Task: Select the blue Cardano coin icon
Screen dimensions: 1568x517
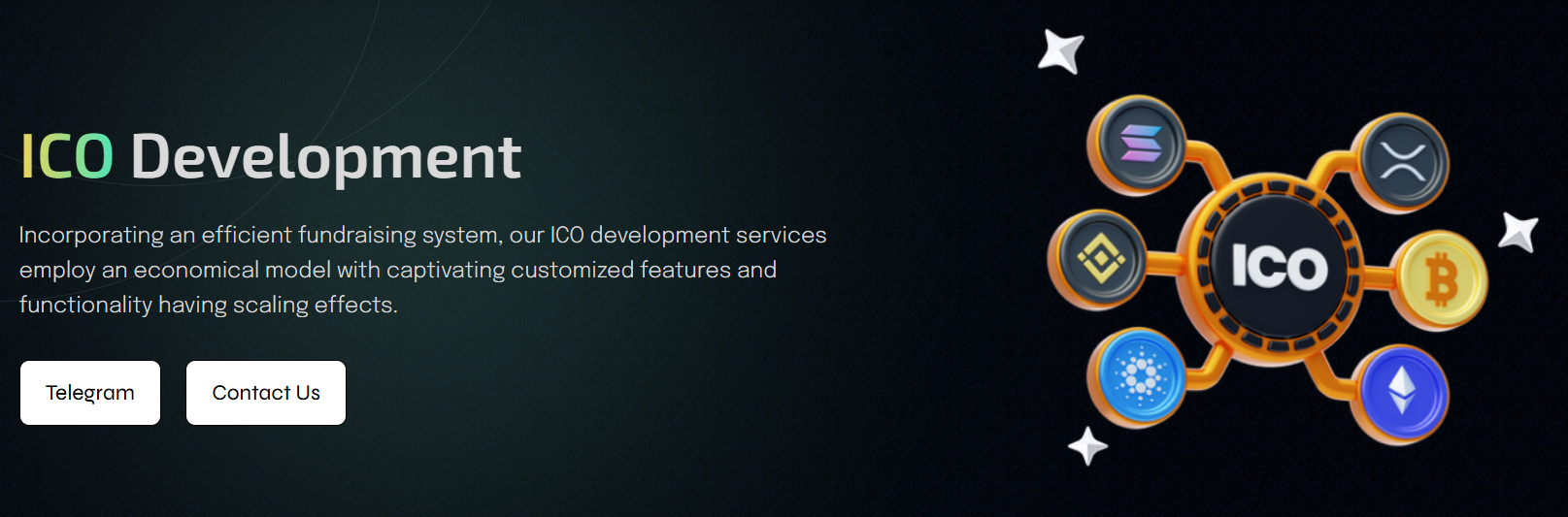Action: (1140, 375)
